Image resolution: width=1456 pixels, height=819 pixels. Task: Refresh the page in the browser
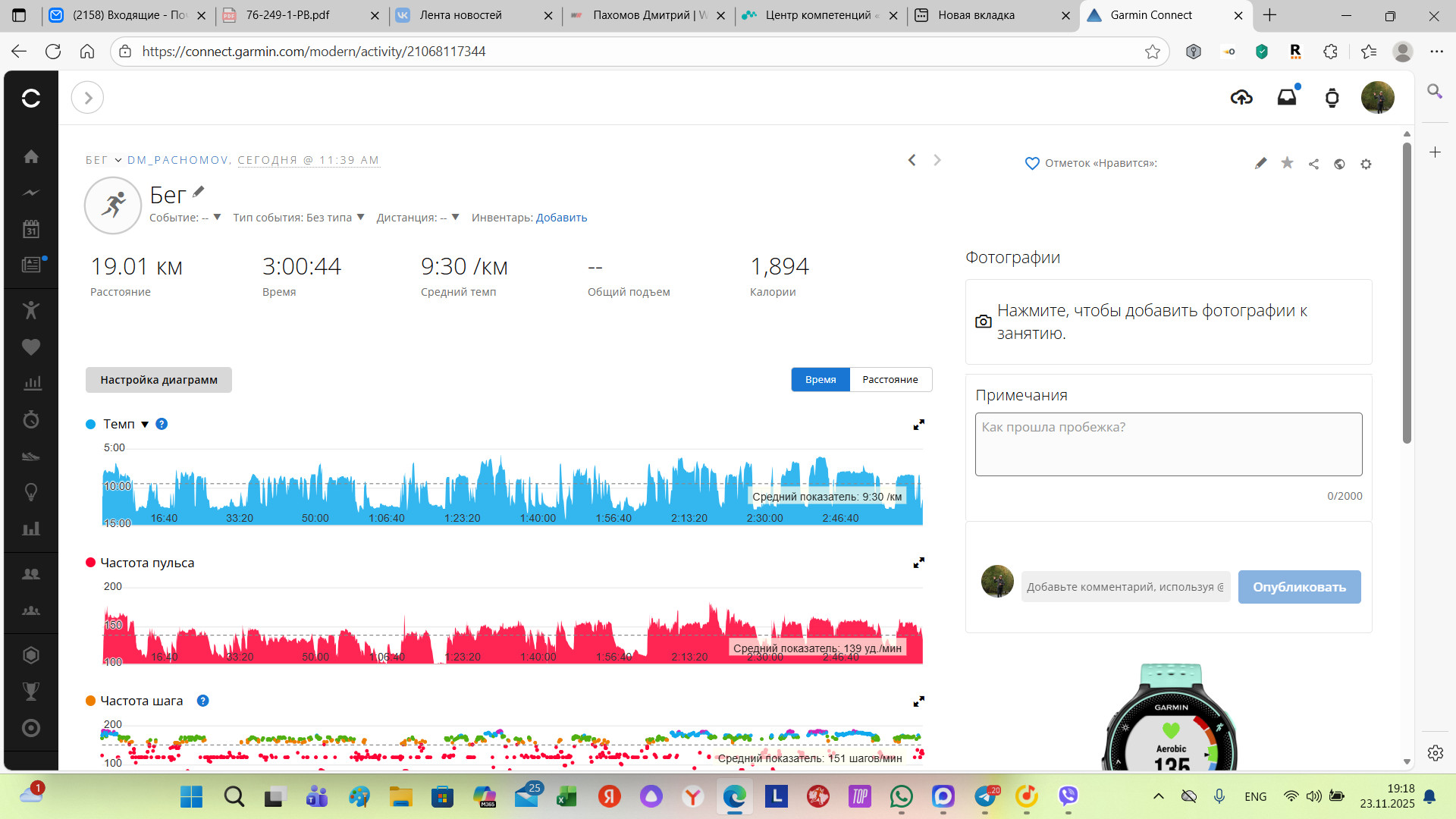[x=53, y=52]
